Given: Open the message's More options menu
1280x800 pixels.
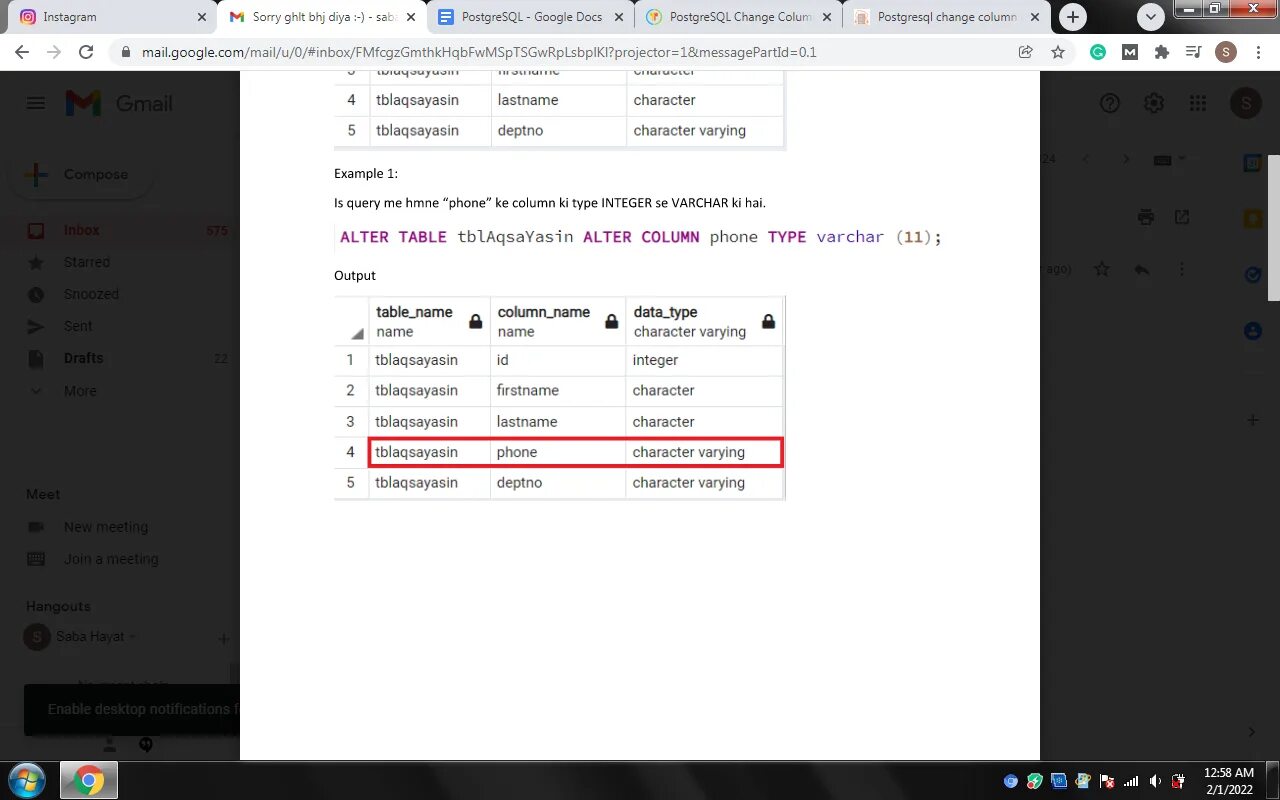Looking at the screenshot, I should 1182,269.
